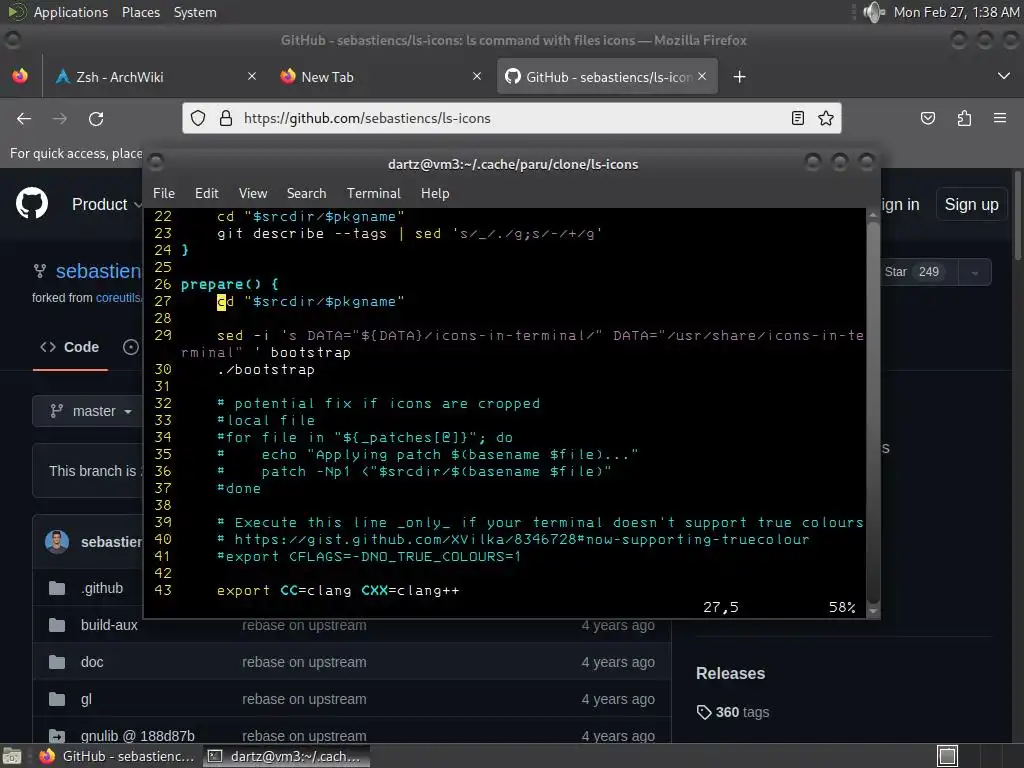Expand the Product menu on GitHub
This screenshot has width=1024, height=768.
(x=106, y=204)
